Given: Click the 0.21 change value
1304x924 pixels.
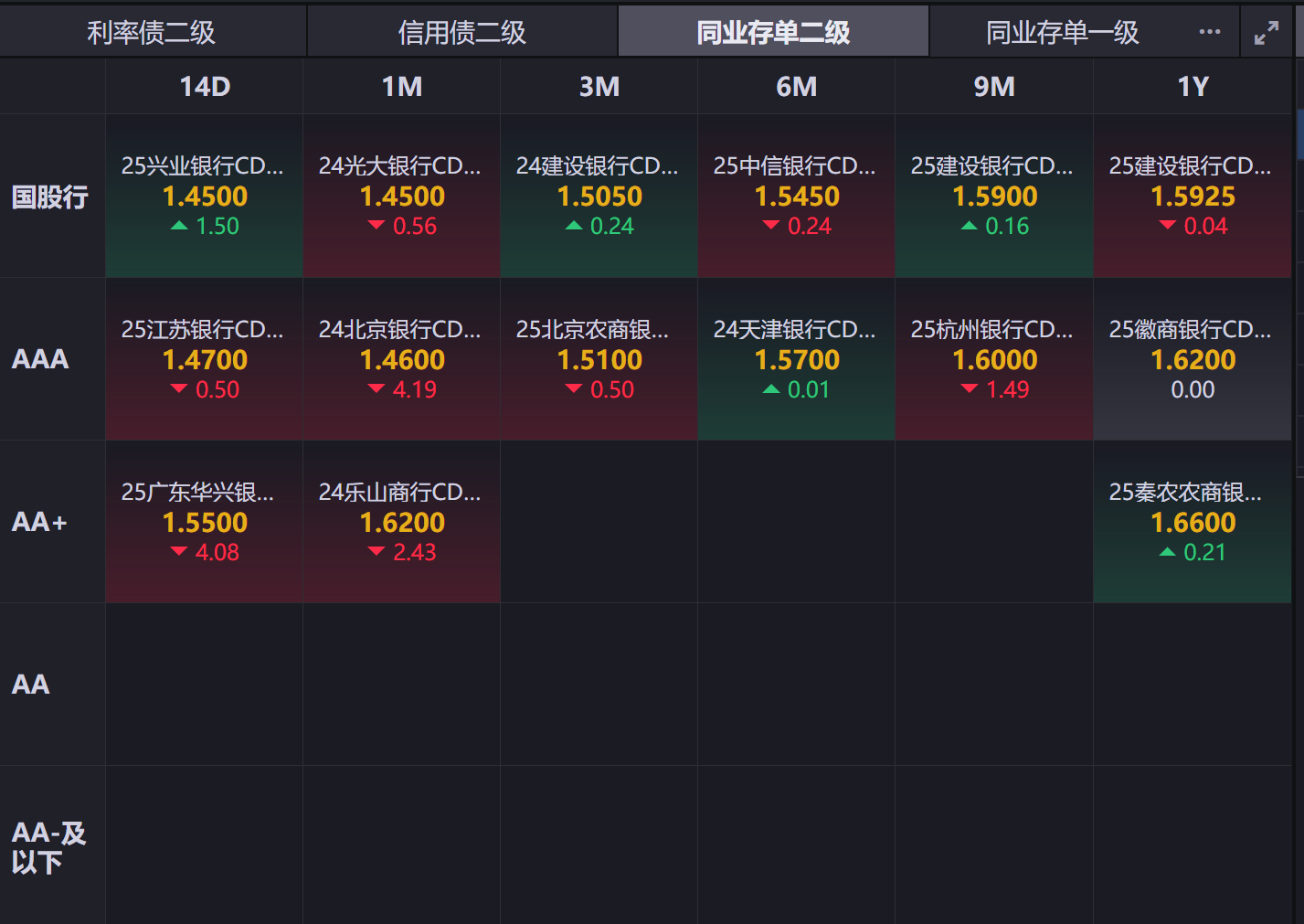Looking at the screenshot, I should (1204, 552).
